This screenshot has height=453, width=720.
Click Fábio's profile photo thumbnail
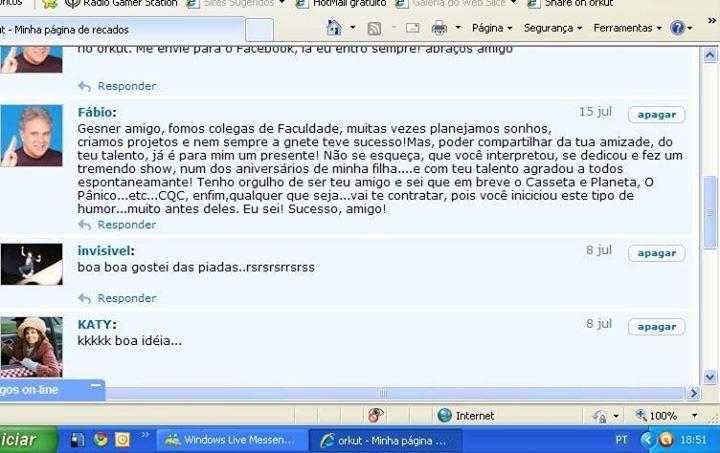point(31,135)
